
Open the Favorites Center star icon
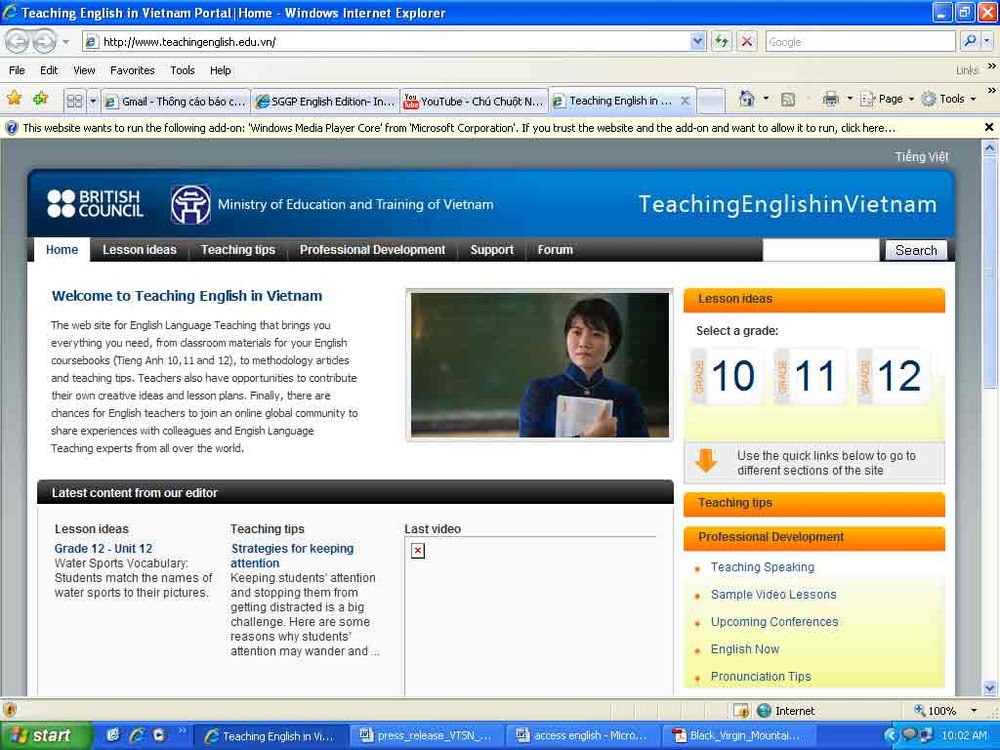coord(14,99)
